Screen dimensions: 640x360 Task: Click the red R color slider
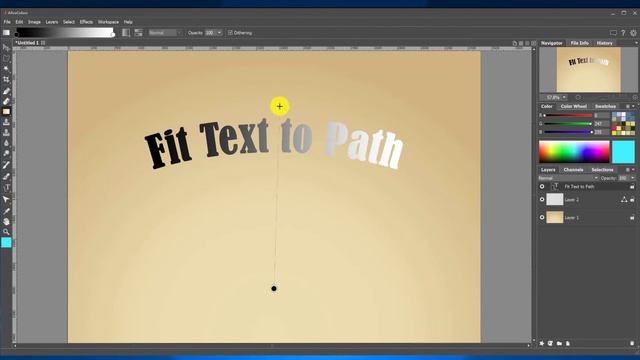pos(568,116)
